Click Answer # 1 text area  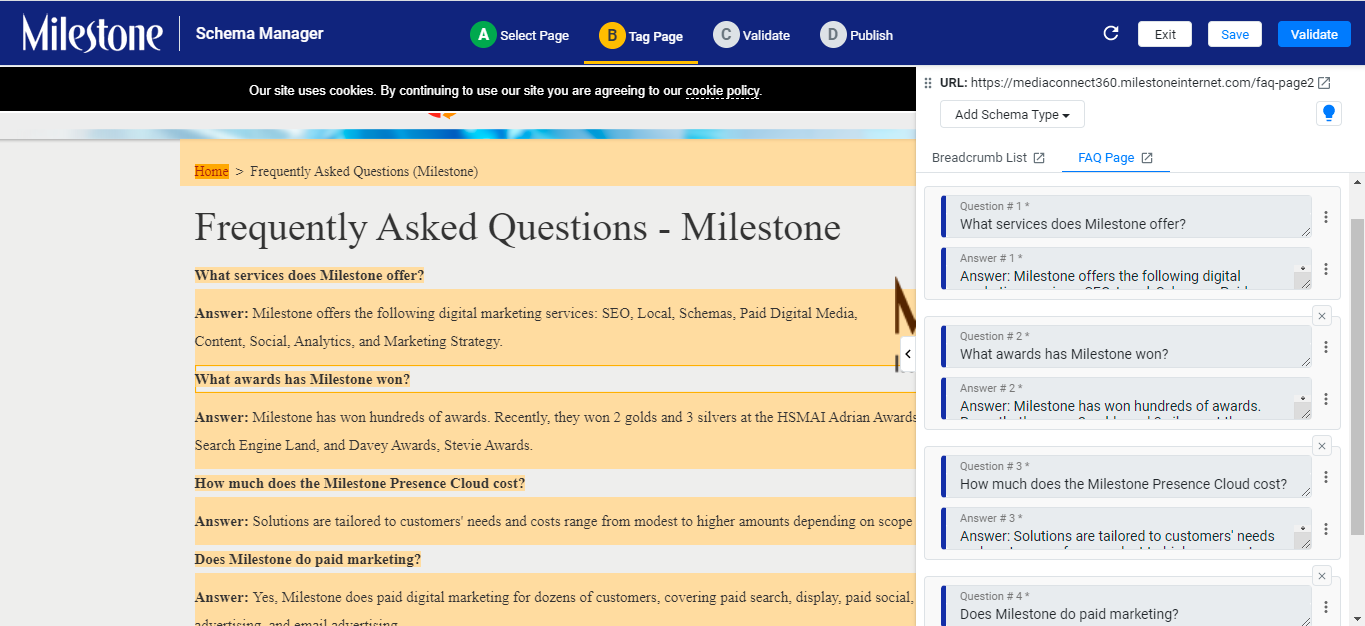(x=1126, y=268)
